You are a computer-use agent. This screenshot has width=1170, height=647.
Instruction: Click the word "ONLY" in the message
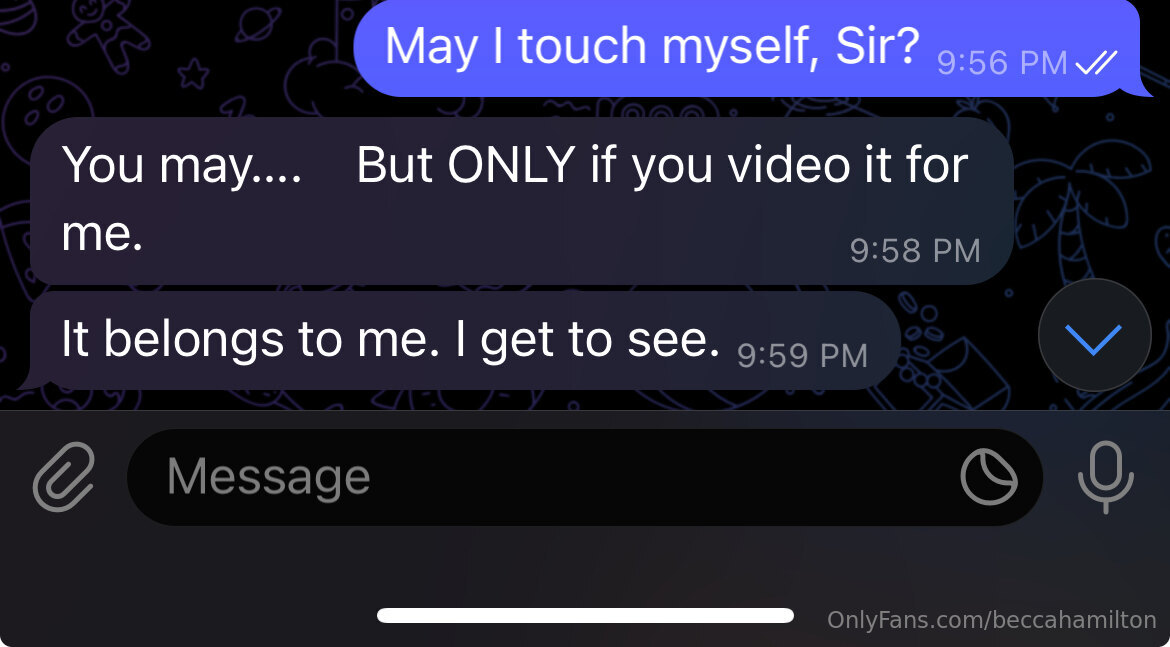pos(511,165)
